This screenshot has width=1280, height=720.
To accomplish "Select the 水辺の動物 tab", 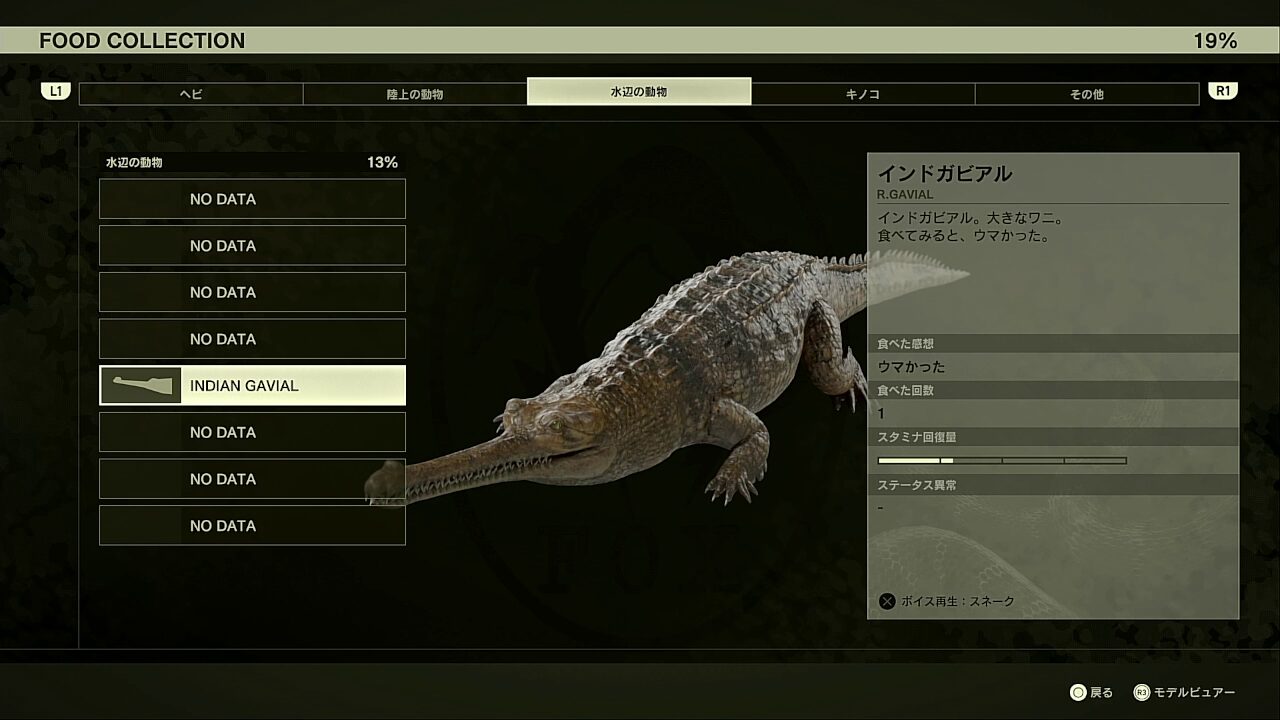I will [639, 91].
